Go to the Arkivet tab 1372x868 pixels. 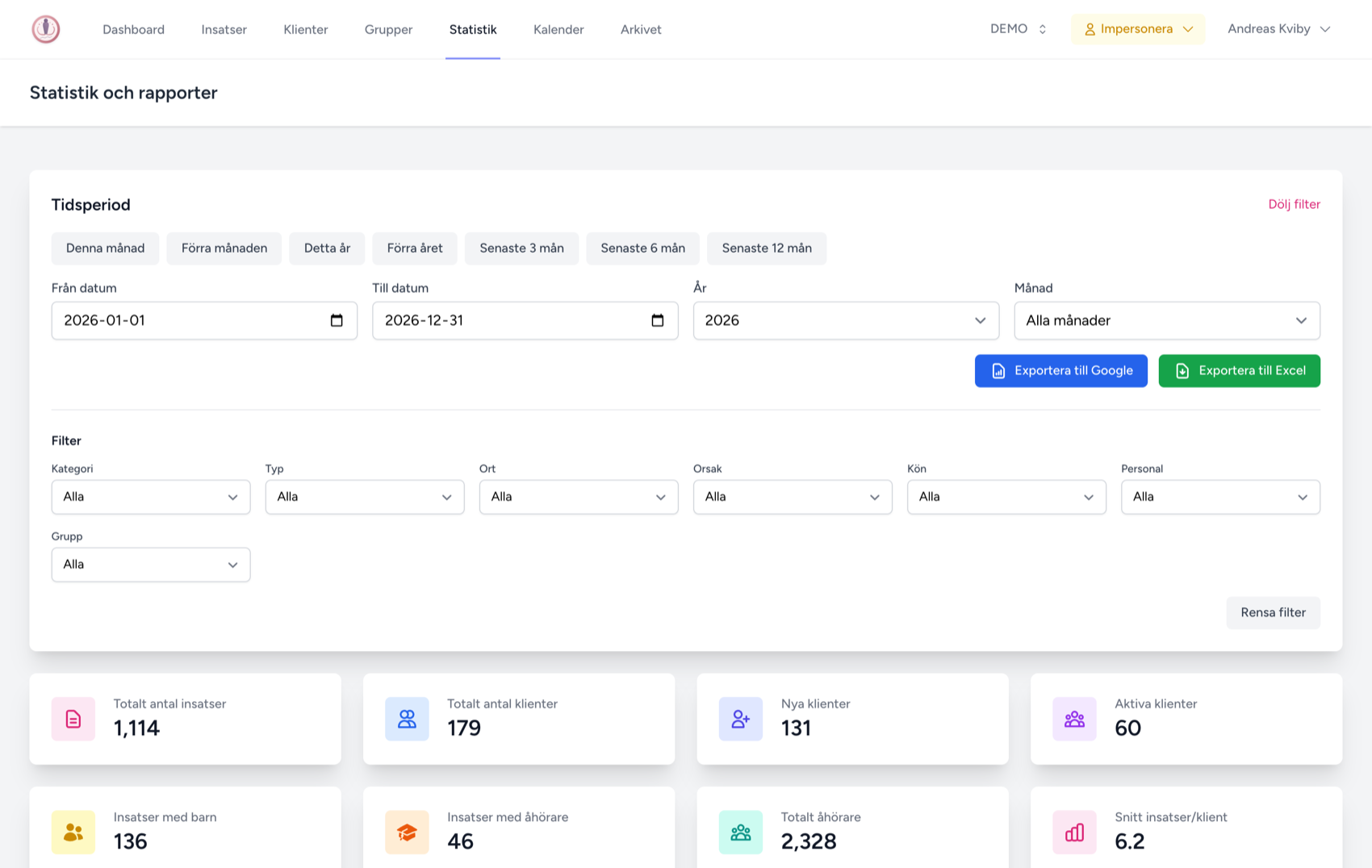click(641, 30)
